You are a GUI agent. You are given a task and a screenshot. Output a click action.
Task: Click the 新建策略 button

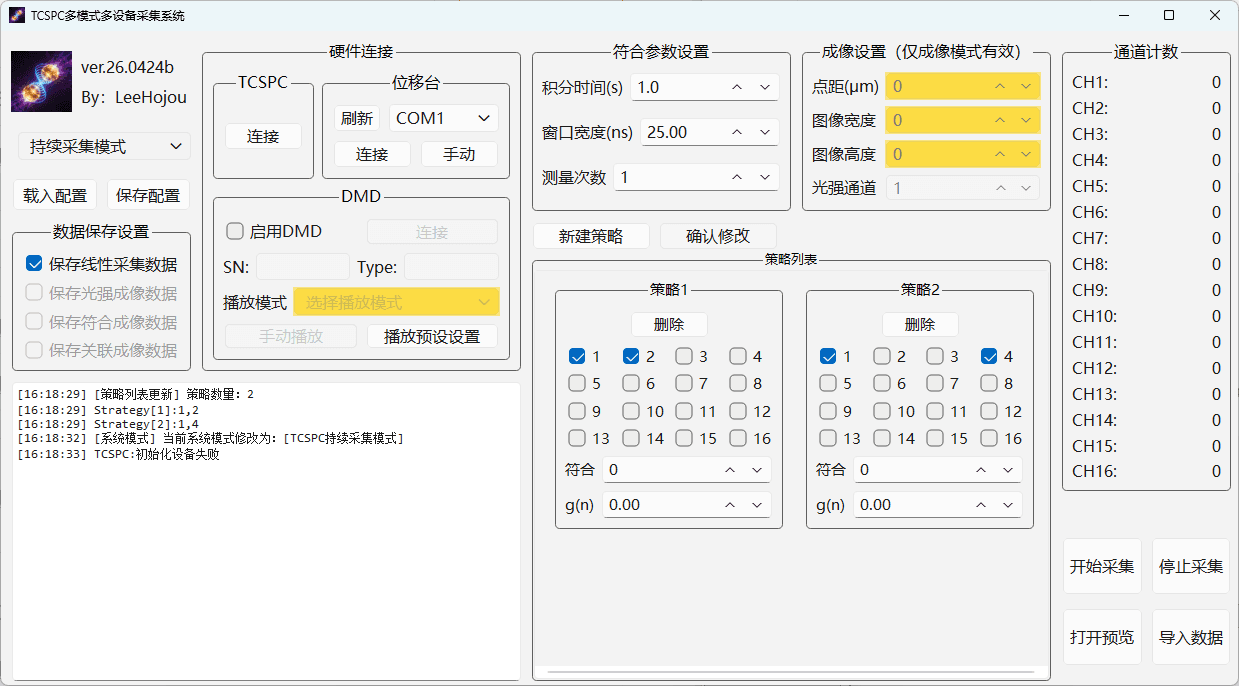(591, 236)
